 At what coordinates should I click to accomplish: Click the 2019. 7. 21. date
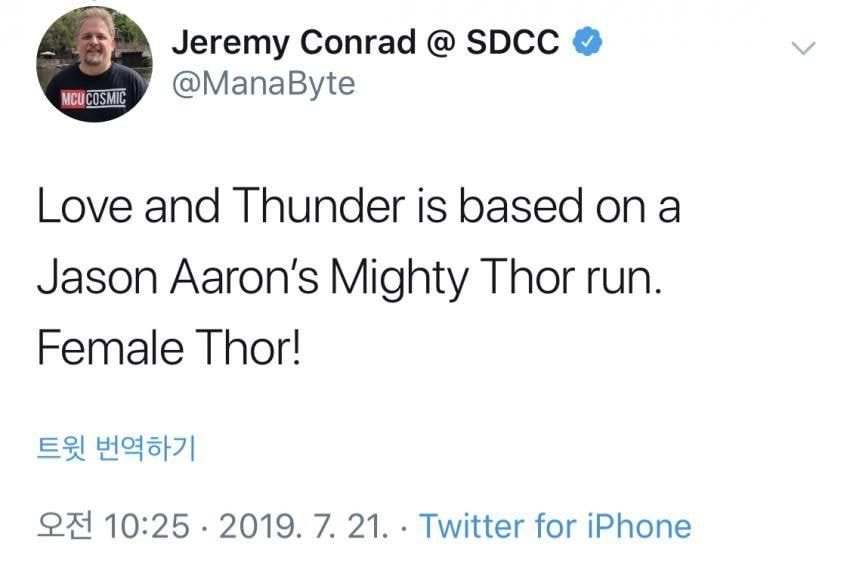(303, 526)
